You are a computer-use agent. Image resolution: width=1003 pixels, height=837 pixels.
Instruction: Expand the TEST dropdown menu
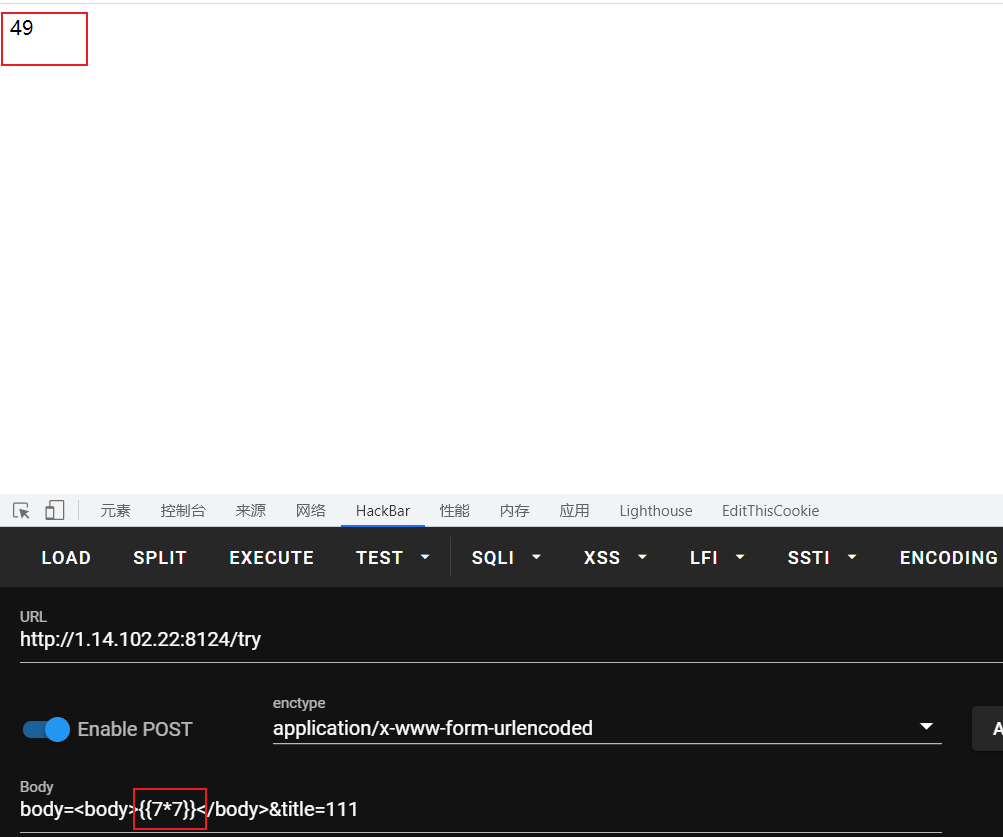[393, 558]
